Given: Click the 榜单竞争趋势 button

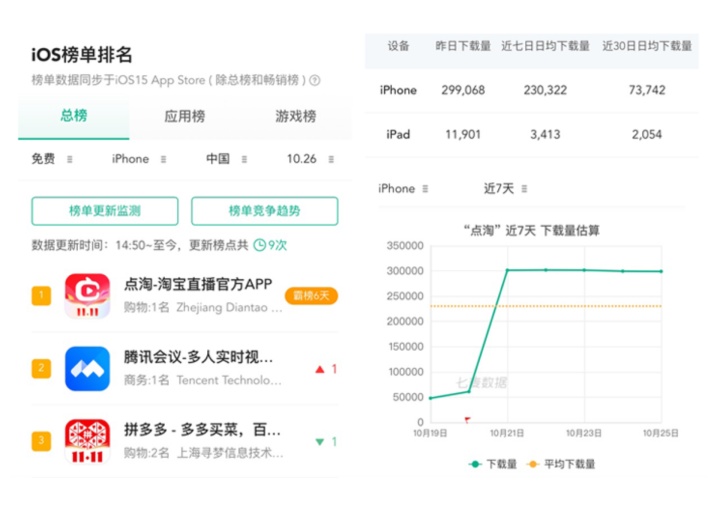Looking at the screenshot, I should pyautogui.click(x=264, y=211).
